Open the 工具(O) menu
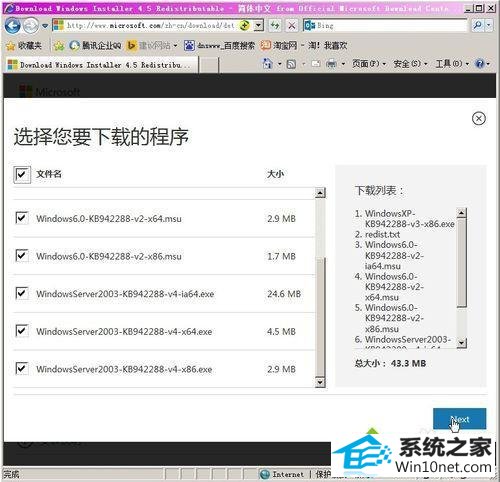 pyautogui.click(x=452, y=63)
